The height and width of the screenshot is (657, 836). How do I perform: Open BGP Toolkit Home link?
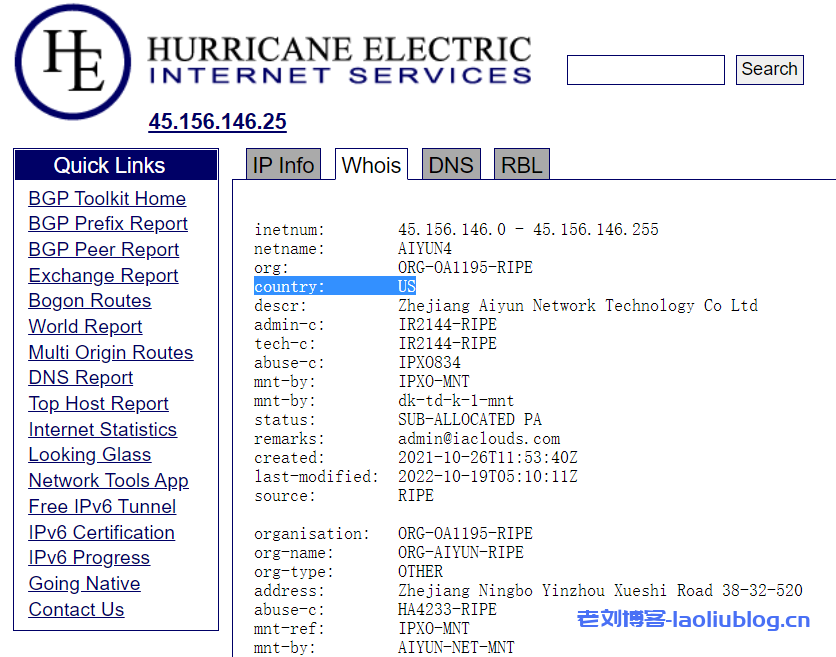(107, 199)
